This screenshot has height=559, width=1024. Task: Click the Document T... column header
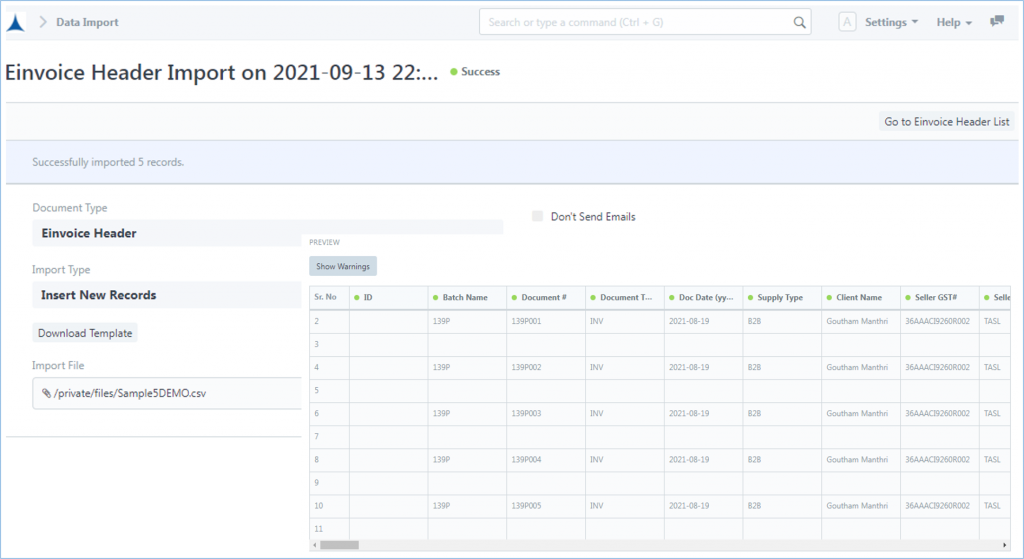625,297
